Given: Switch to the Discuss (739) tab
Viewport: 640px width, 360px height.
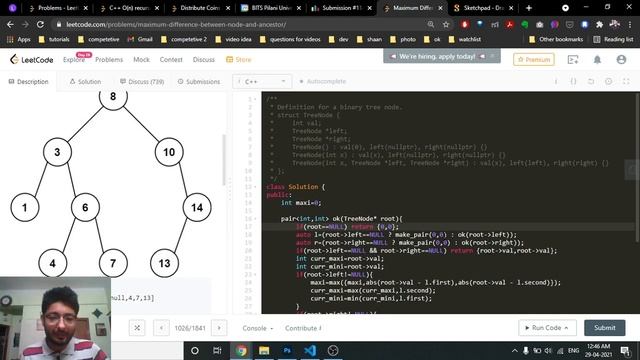Looking at the screenshot, I should click(142, 82).
